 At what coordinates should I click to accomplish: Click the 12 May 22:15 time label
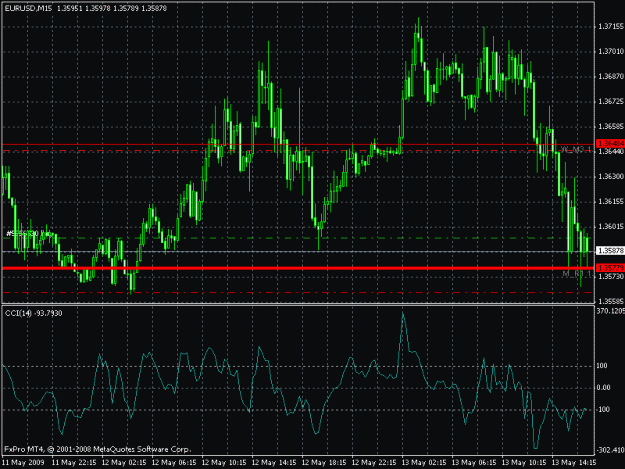(374, 463)
